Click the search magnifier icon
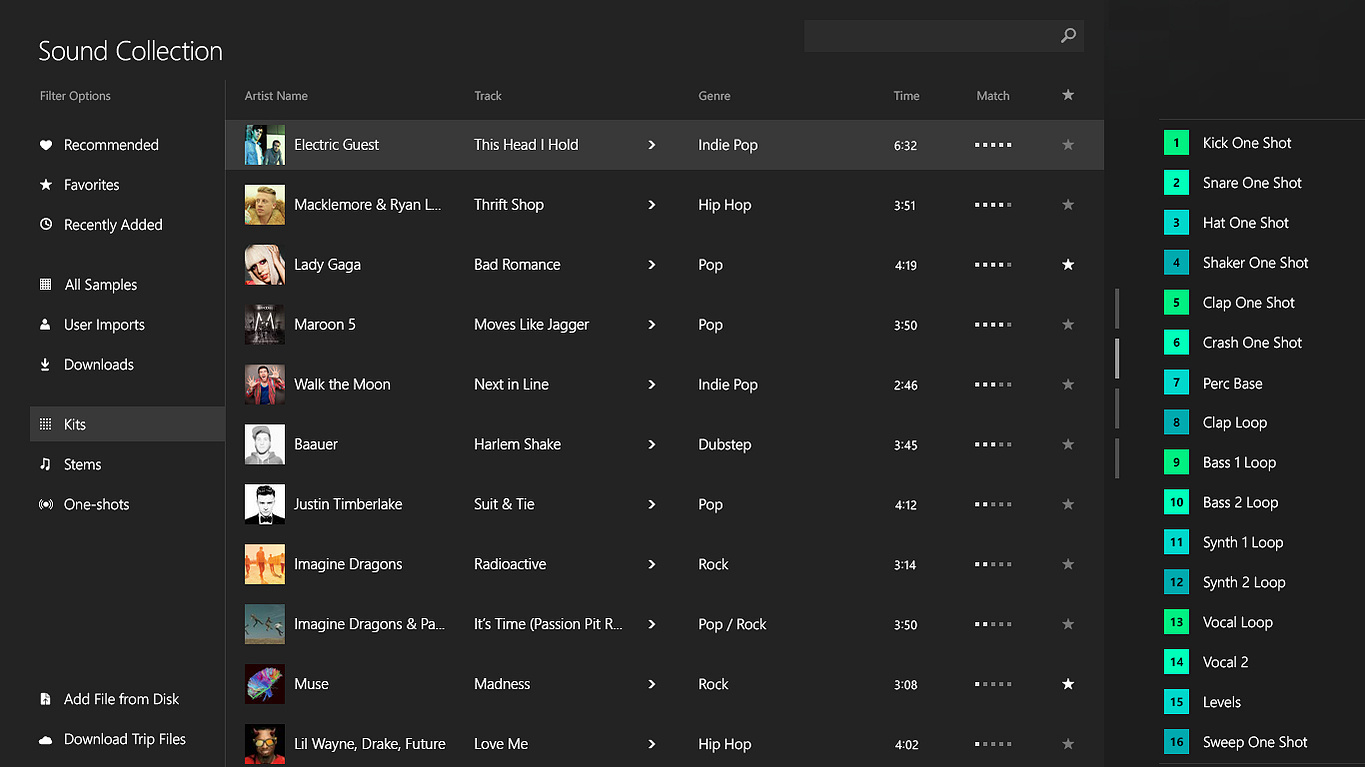The width and height of the screenshot is (1365, 767). 1068,36
